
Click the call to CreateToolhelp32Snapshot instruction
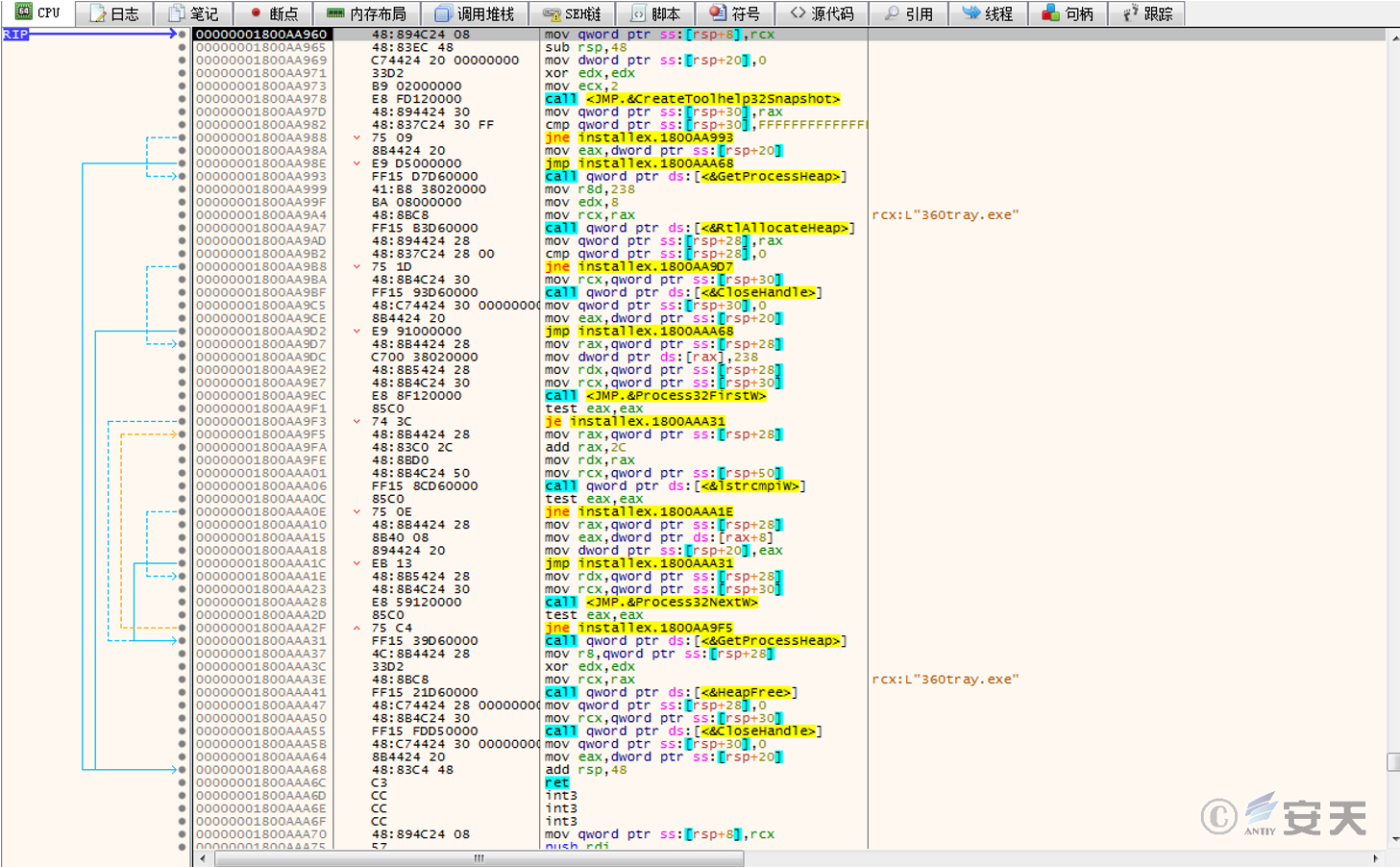click(692, 99)
